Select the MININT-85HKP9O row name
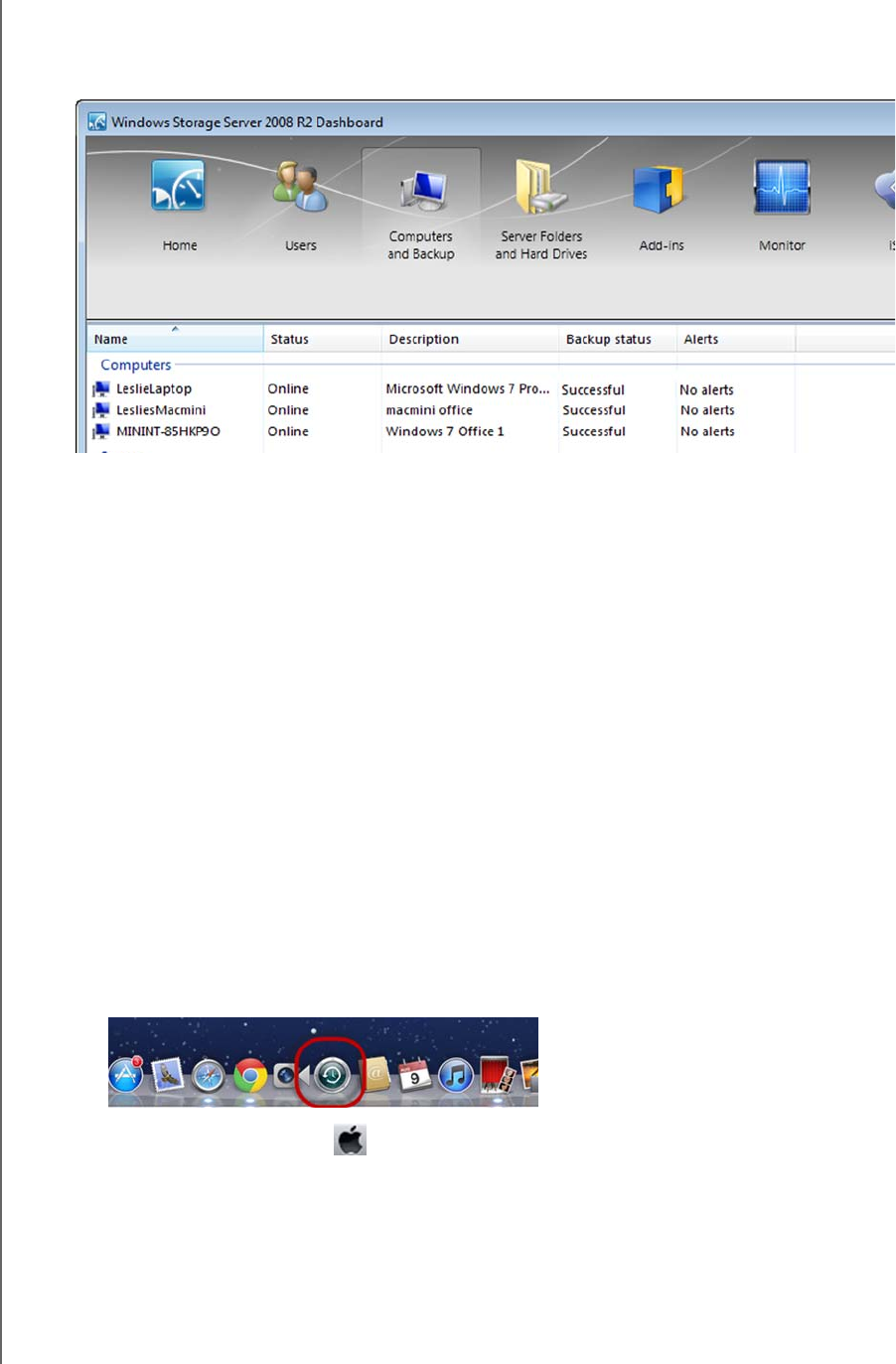896x1364 pixels. pos(168,431)
